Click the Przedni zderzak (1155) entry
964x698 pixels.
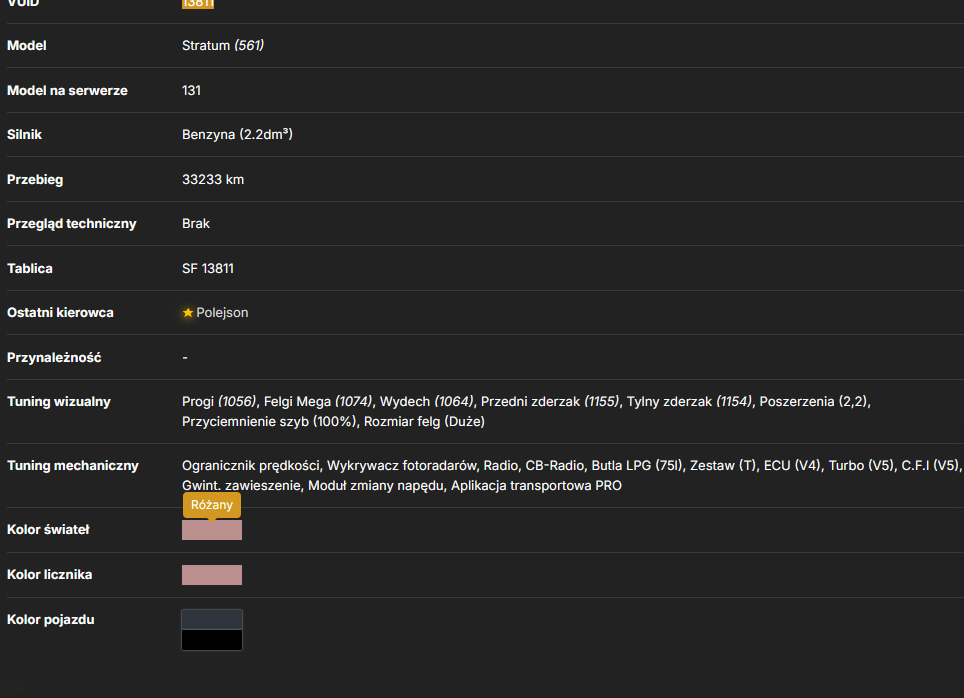point(550,402)
